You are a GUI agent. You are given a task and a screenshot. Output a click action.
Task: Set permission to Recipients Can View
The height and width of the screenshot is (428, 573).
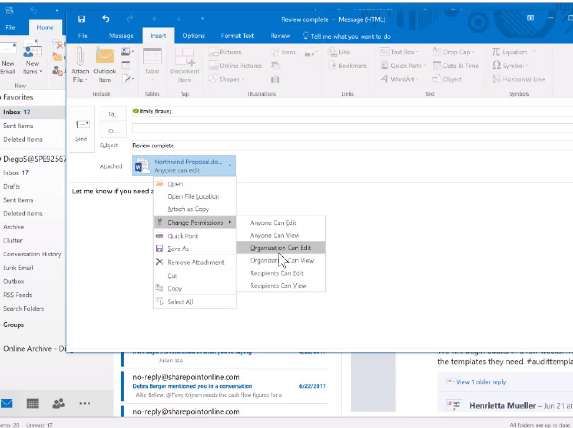point(281,286)
